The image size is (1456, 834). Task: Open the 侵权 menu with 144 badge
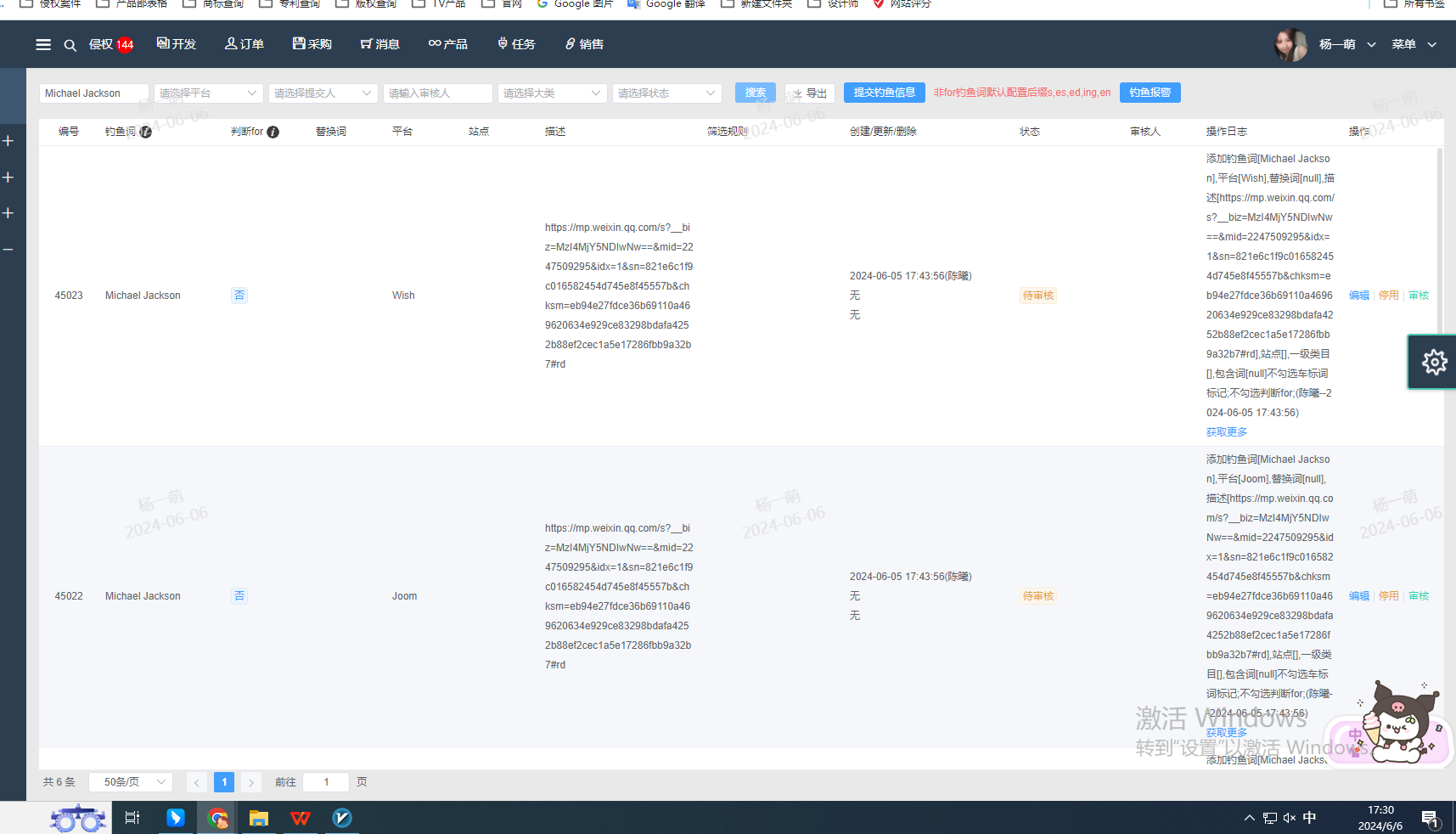point(111,44)
